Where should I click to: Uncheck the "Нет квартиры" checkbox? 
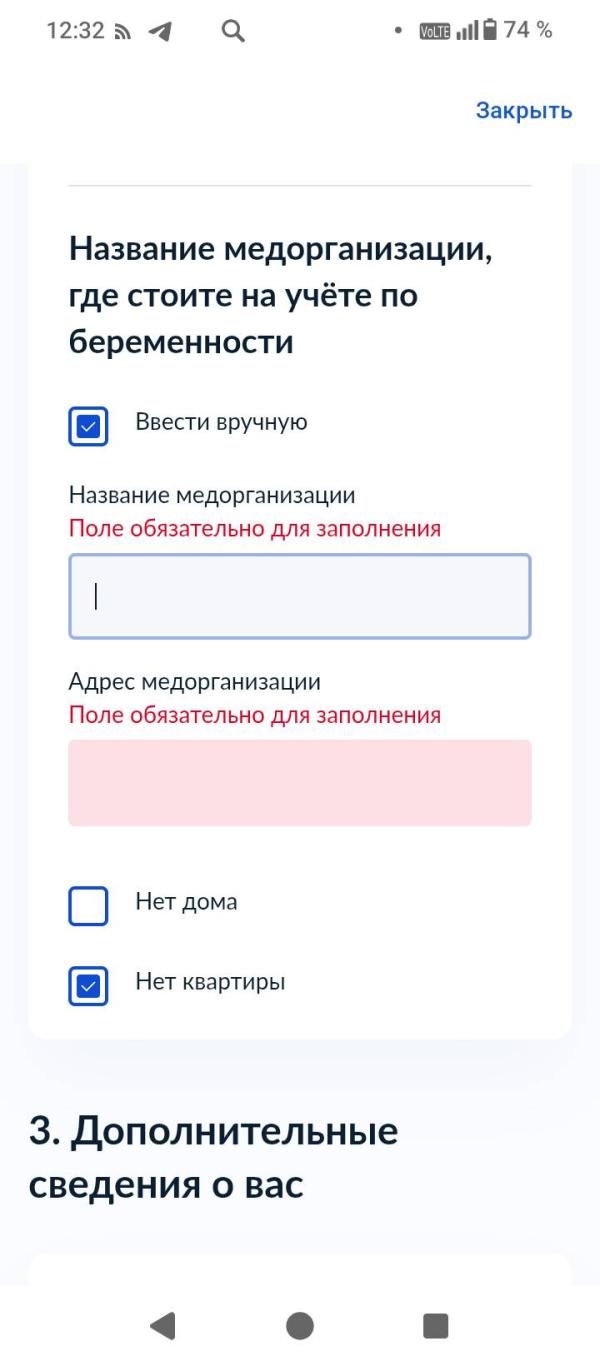pos(88,987)
